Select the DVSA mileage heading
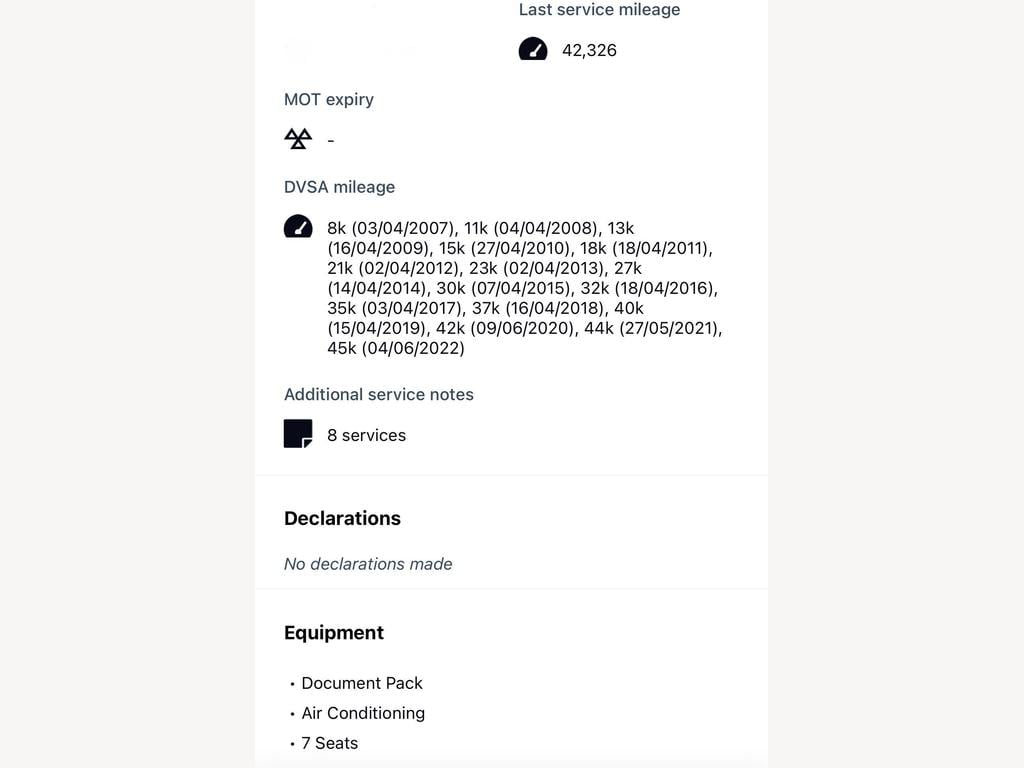Viewport: 1024px width, 768px height. point(340,187)
